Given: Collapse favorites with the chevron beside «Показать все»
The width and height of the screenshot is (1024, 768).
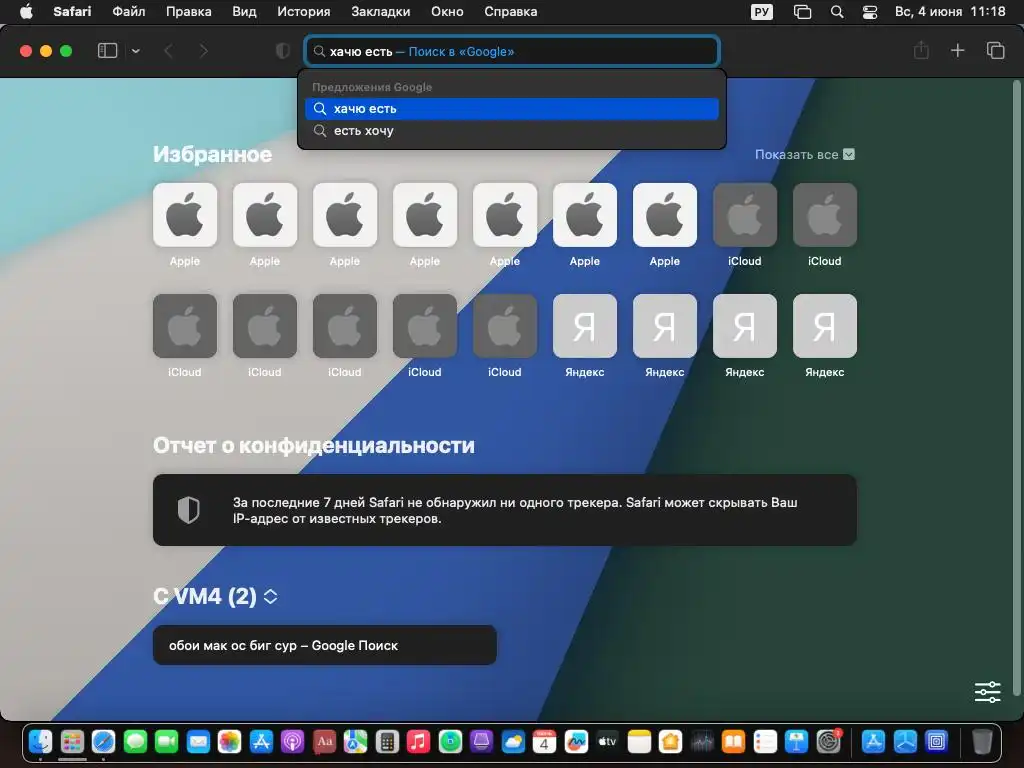Looking at the screenshot, I should point(849,155).
